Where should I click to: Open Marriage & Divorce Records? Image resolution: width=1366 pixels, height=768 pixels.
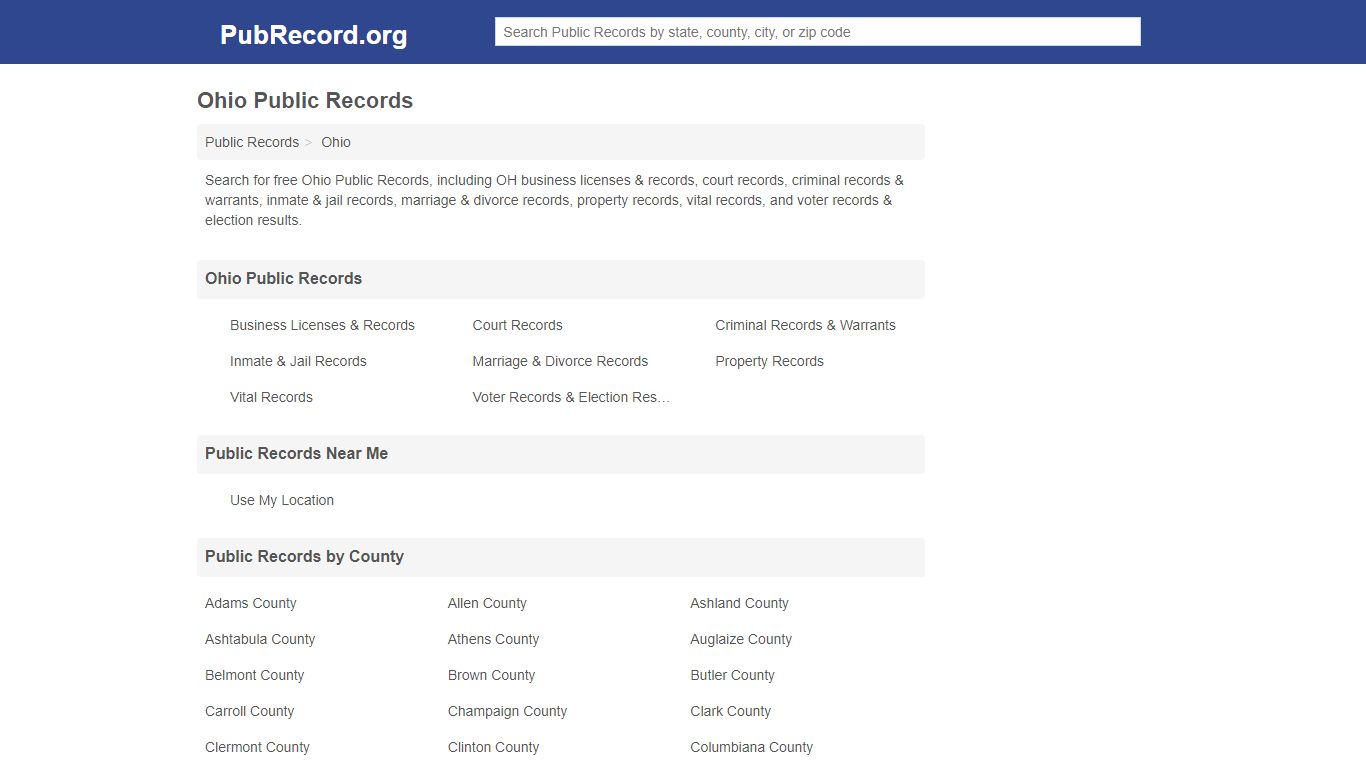[560, 361]
